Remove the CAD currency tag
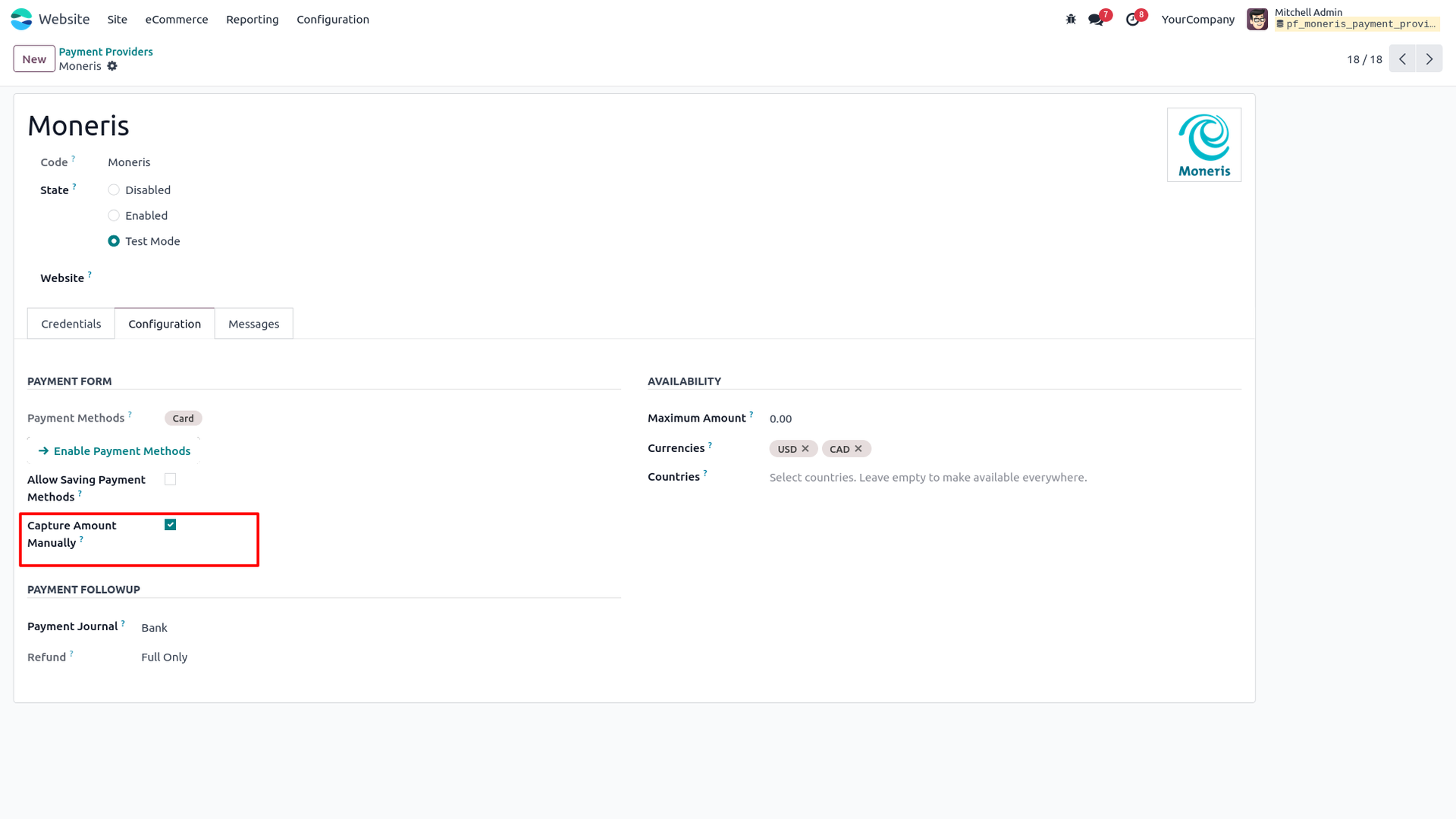This screenshot has height=819, width=1456. pyautogui.click(x=858, y=449)
